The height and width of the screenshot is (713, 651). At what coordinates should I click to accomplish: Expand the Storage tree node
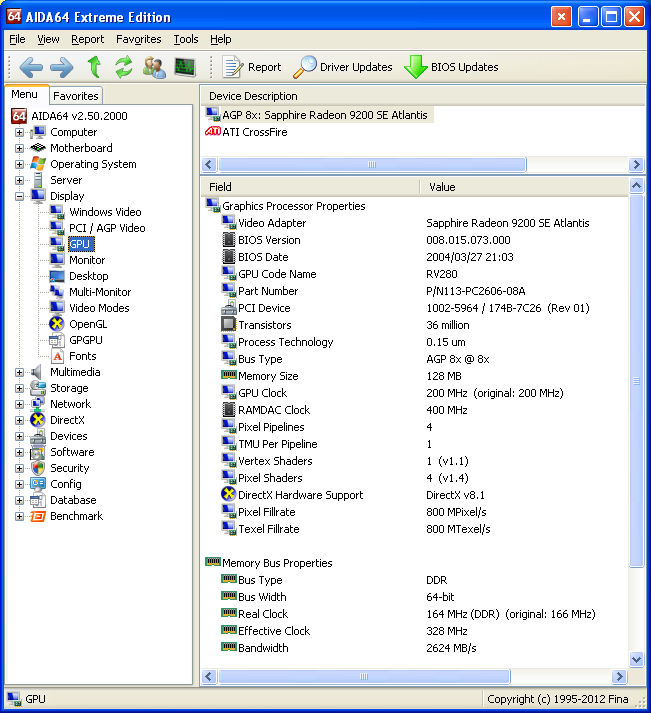[19, 388]
